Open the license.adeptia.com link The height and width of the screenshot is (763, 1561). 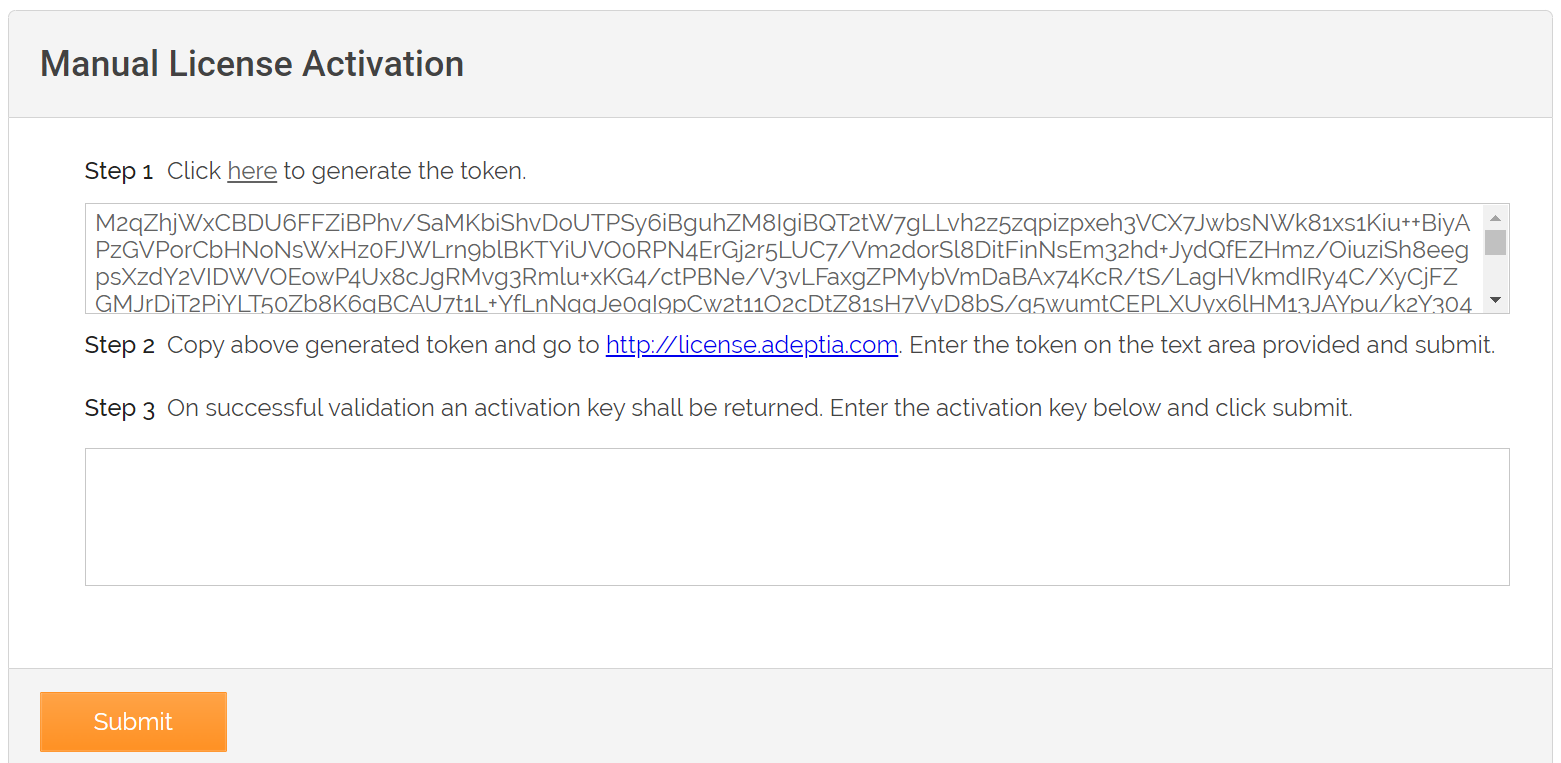752,345
